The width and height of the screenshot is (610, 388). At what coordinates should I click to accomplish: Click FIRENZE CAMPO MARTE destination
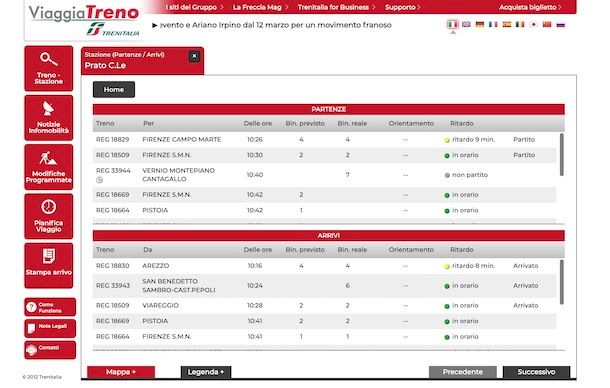(182, 139)
